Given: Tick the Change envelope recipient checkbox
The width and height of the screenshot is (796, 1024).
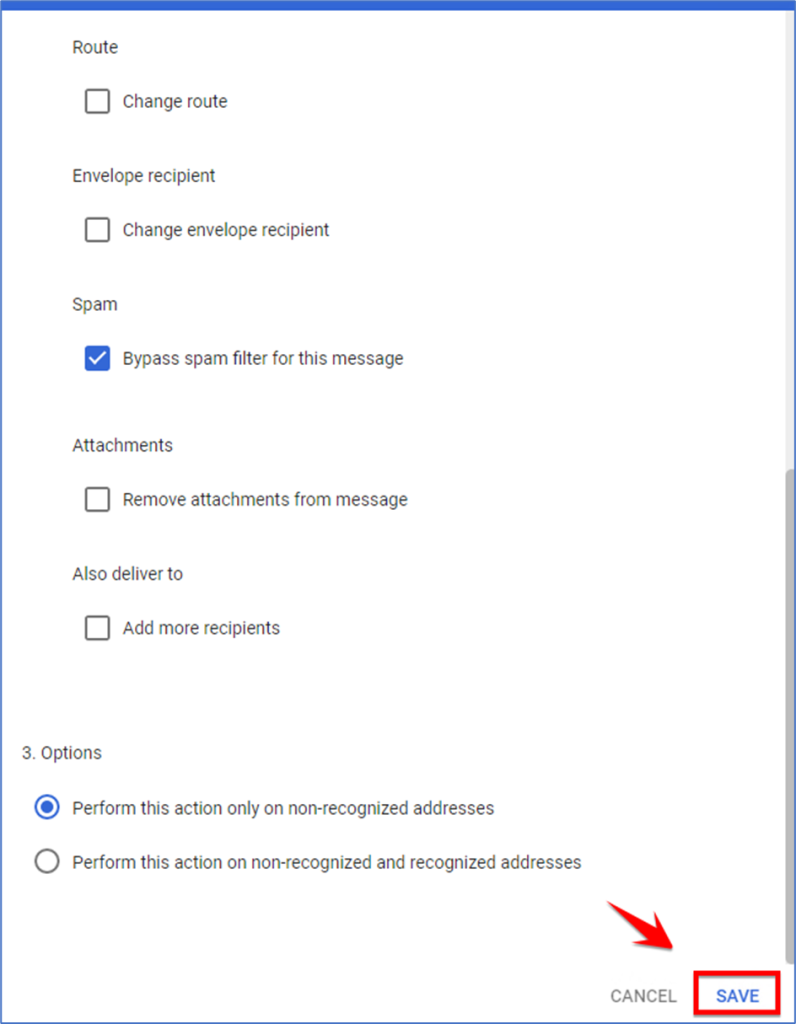Looking at the screenshot, I should coord(97,230).
